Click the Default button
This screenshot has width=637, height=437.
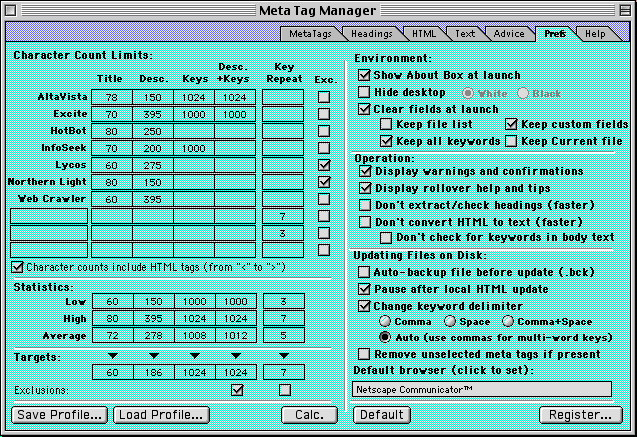381,415
